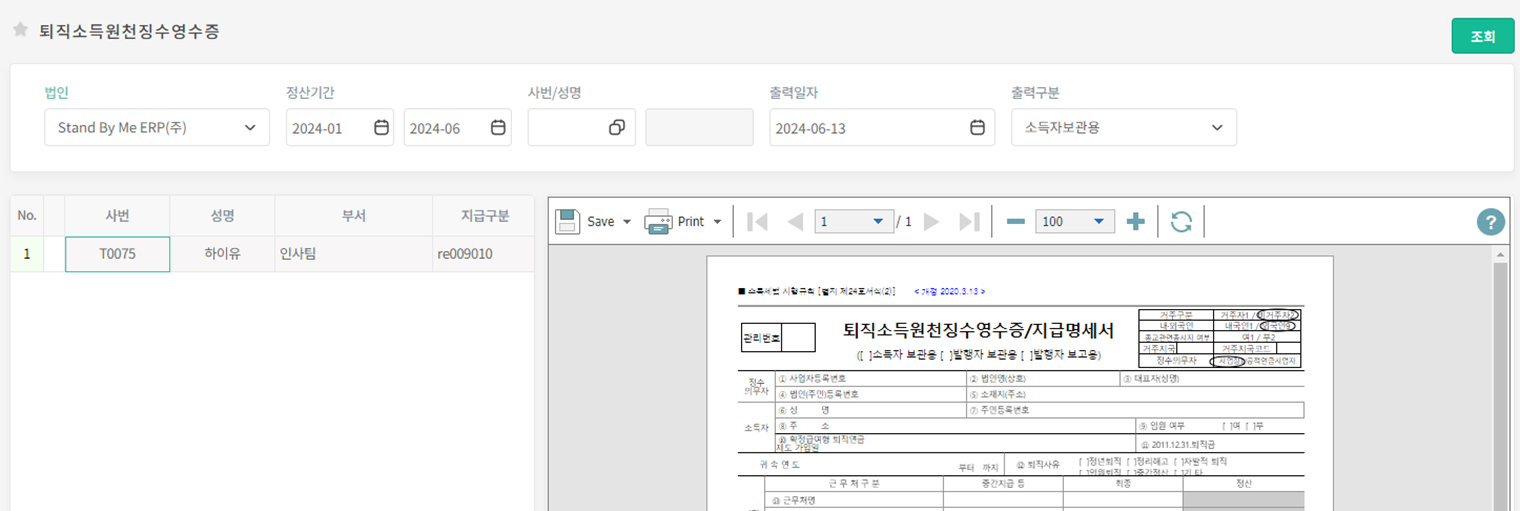The width and height of the screenshot is (1520, 511).
Task: Go to next page in report viewer
Action: pyautogui.click(x=932, y=222)
